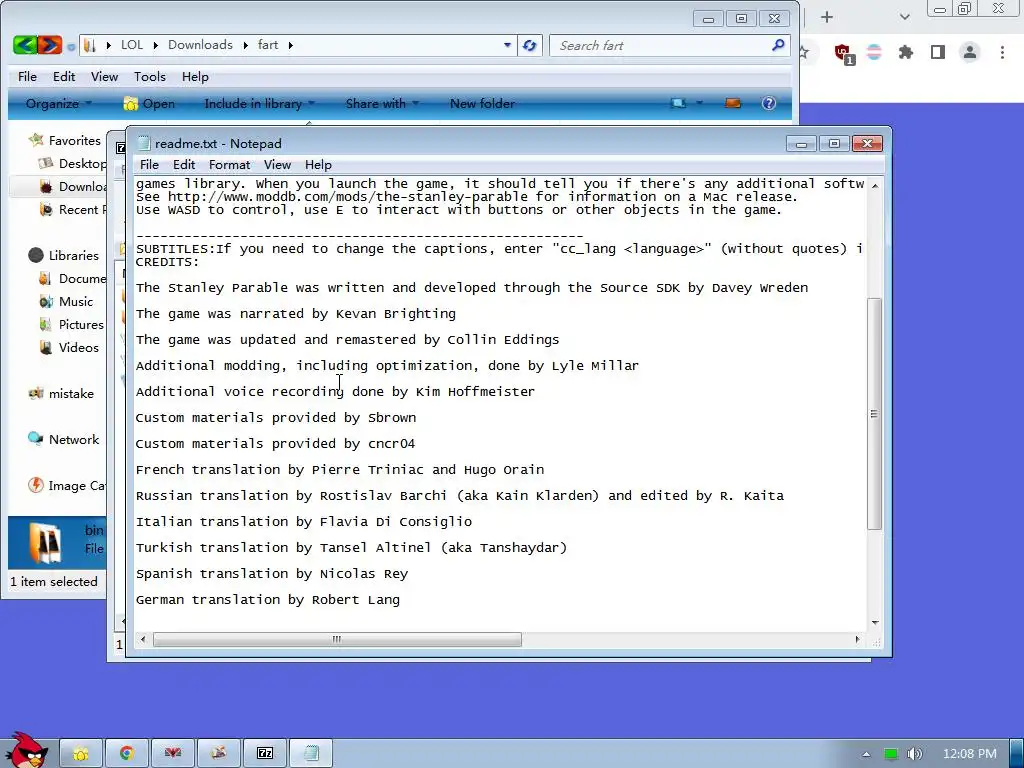1024x768 pixels.
Task: Select the Music library icon
Action: point(46,302)
